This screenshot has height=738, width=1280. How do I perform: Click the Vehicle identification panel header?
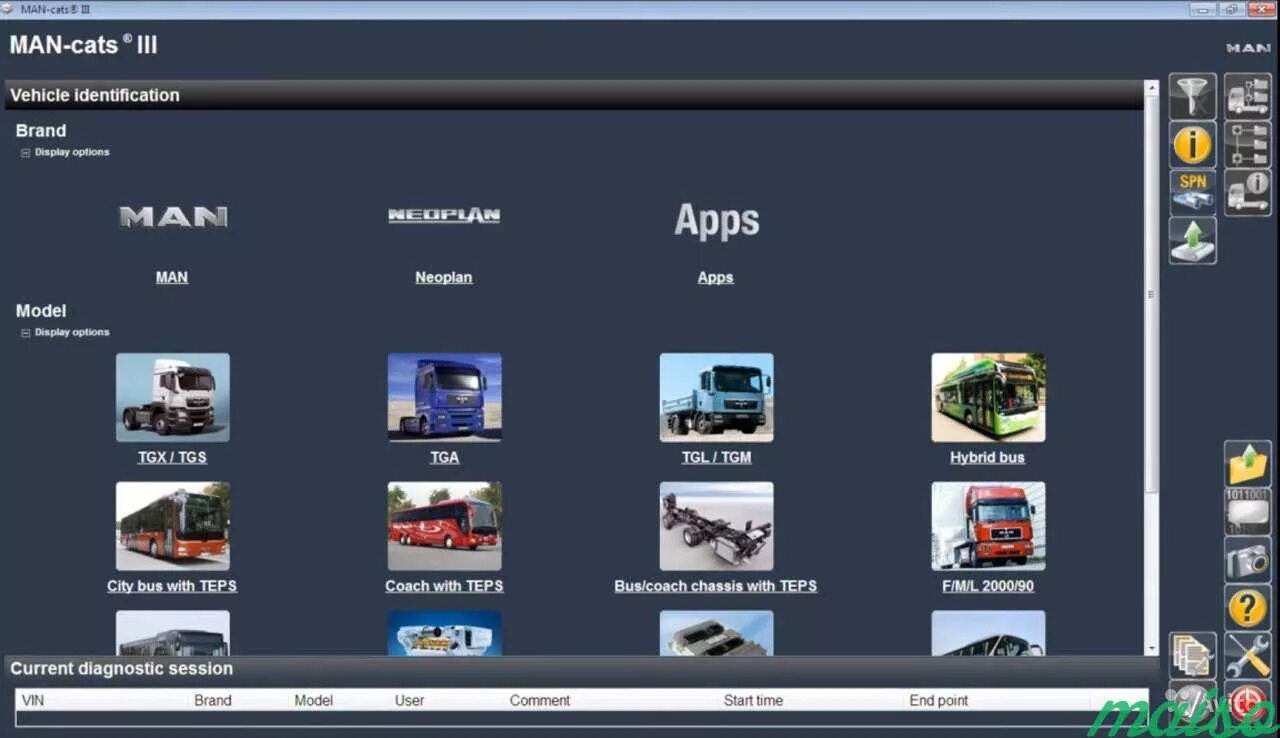point(574,95)
